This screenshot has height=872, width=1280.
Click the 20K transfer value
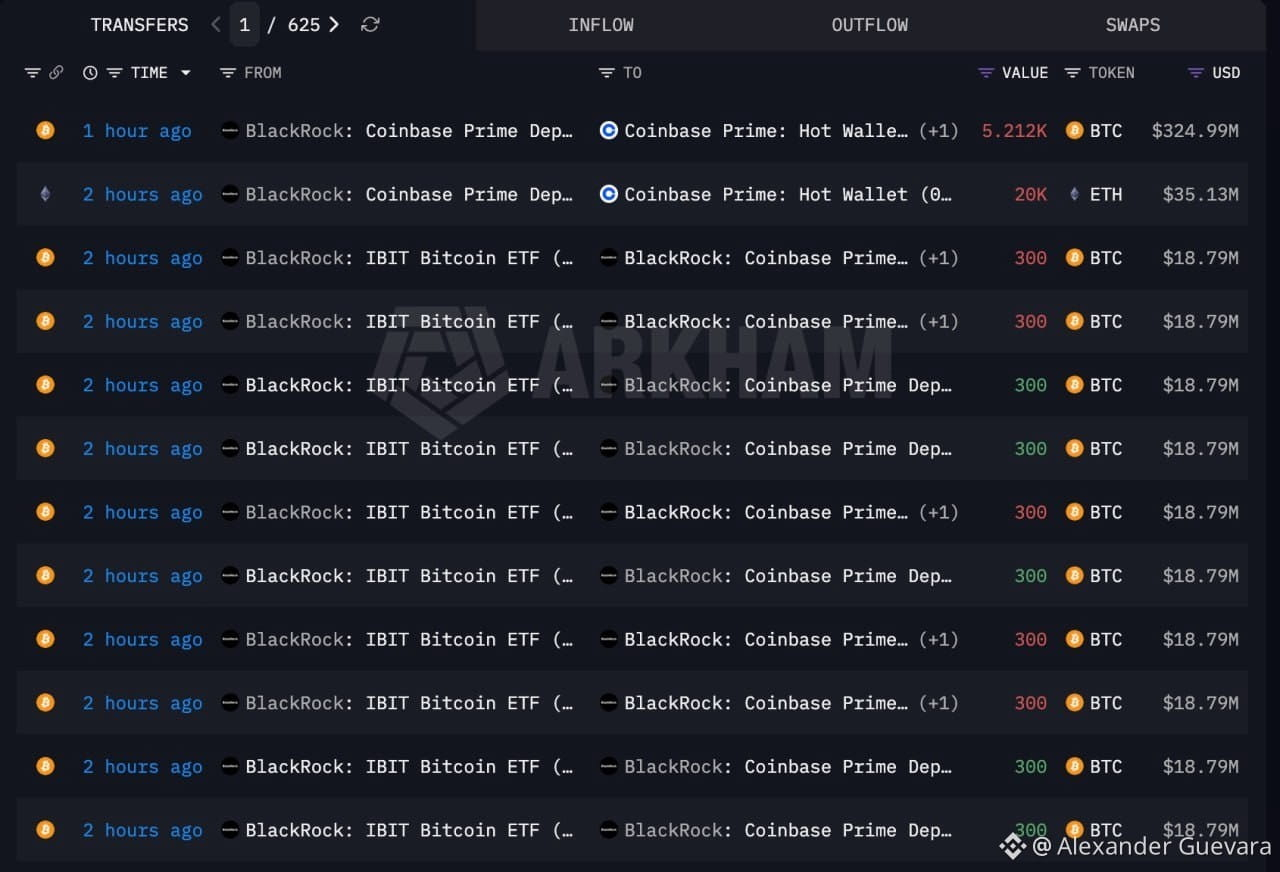click(x=1031, y=195)
